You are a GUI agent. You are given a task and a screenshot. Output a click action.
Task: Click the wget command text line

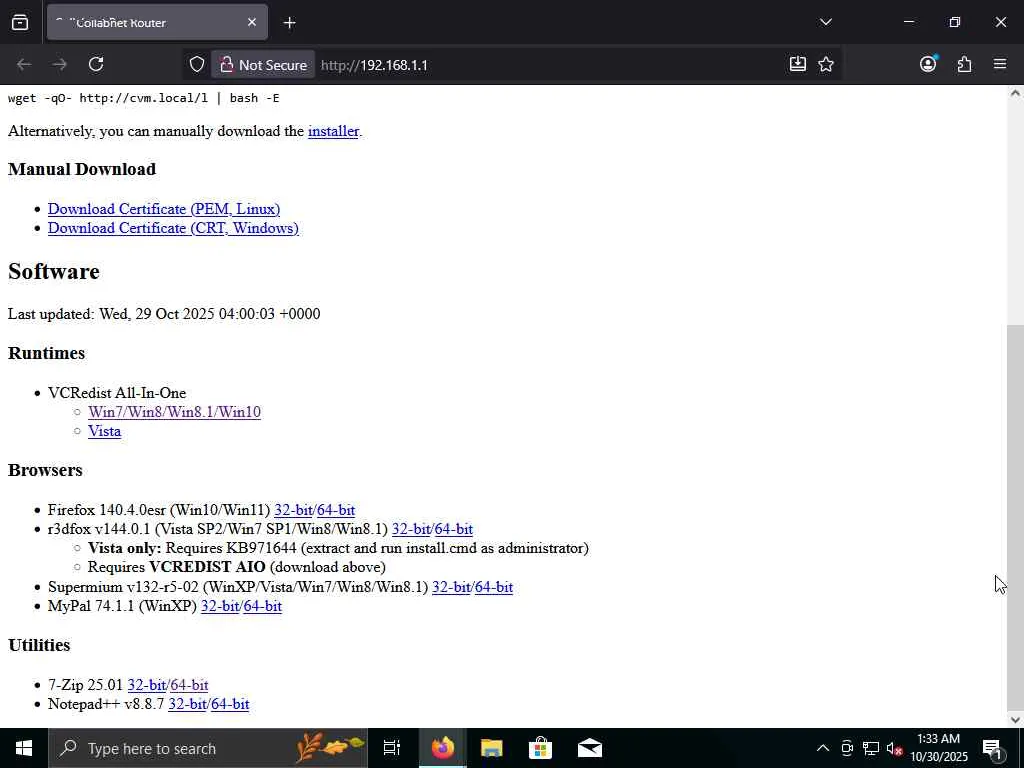coord(144,98)
